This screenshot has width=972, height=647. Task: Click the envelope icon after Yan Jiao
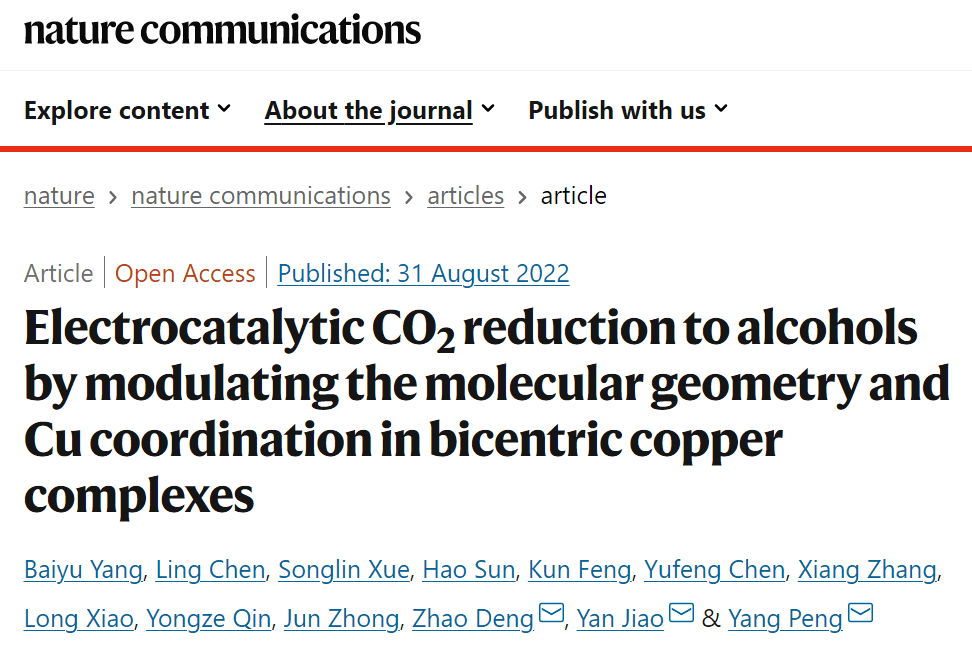(x=681, y=613)
